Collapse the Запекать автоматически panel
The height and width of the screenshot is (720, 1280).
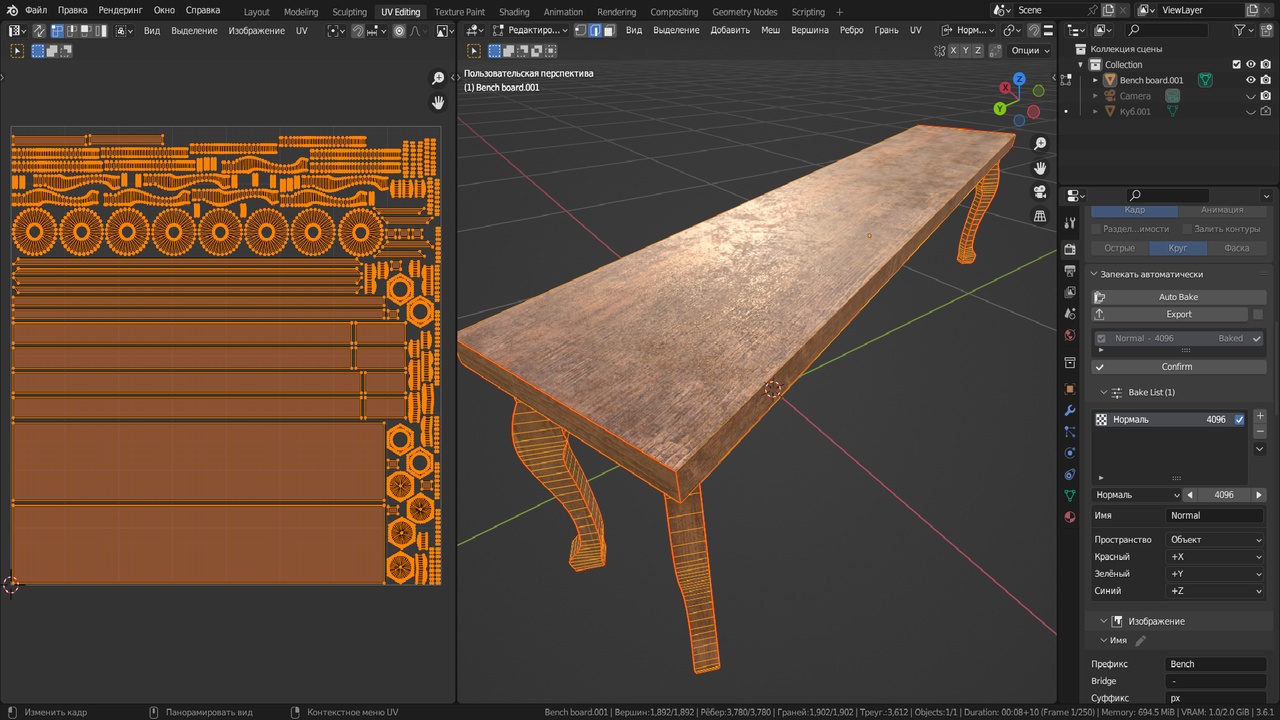(x=1094, y=274)
